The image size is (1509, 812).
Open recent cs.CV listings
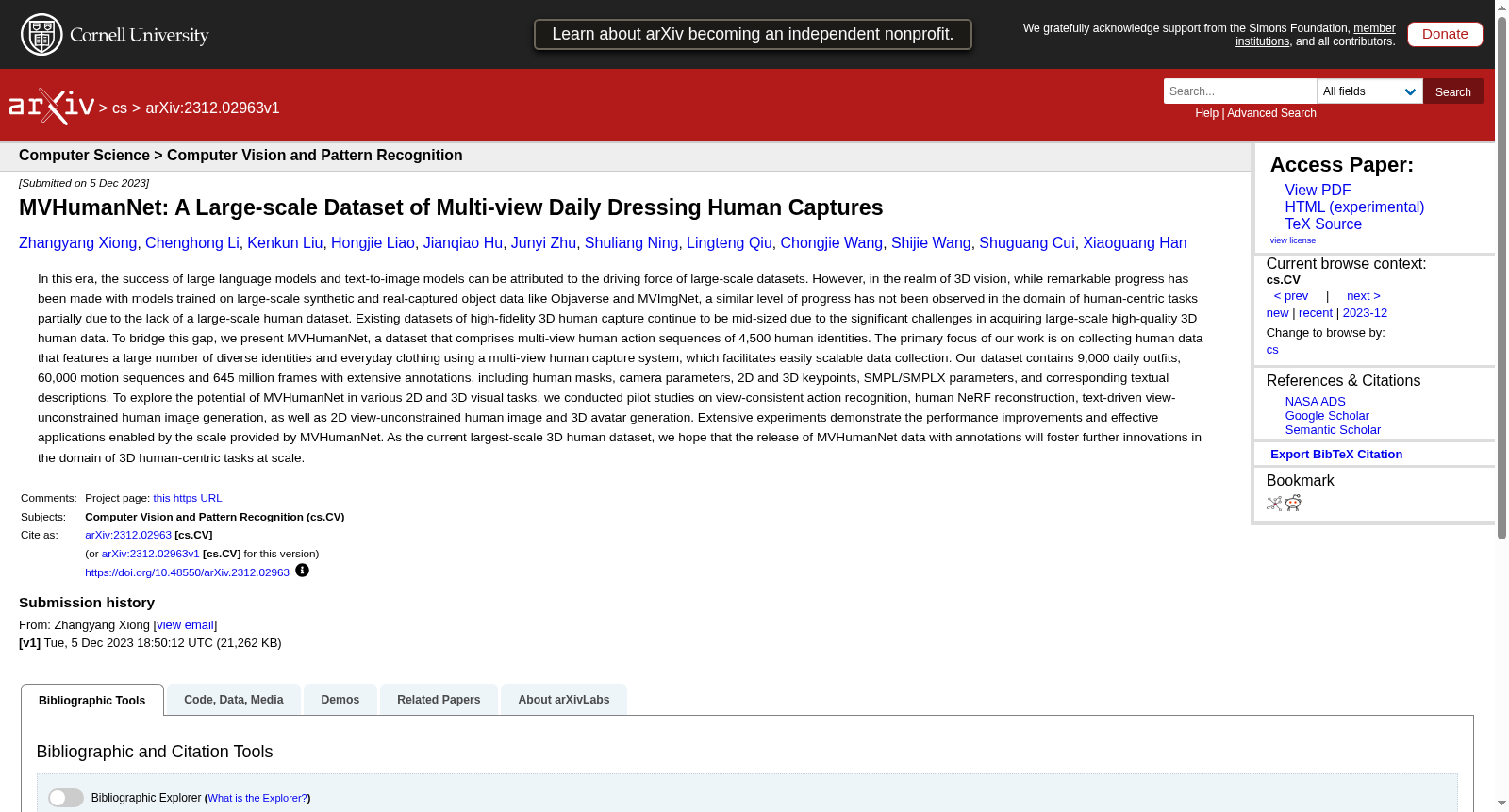(1315, 313)
